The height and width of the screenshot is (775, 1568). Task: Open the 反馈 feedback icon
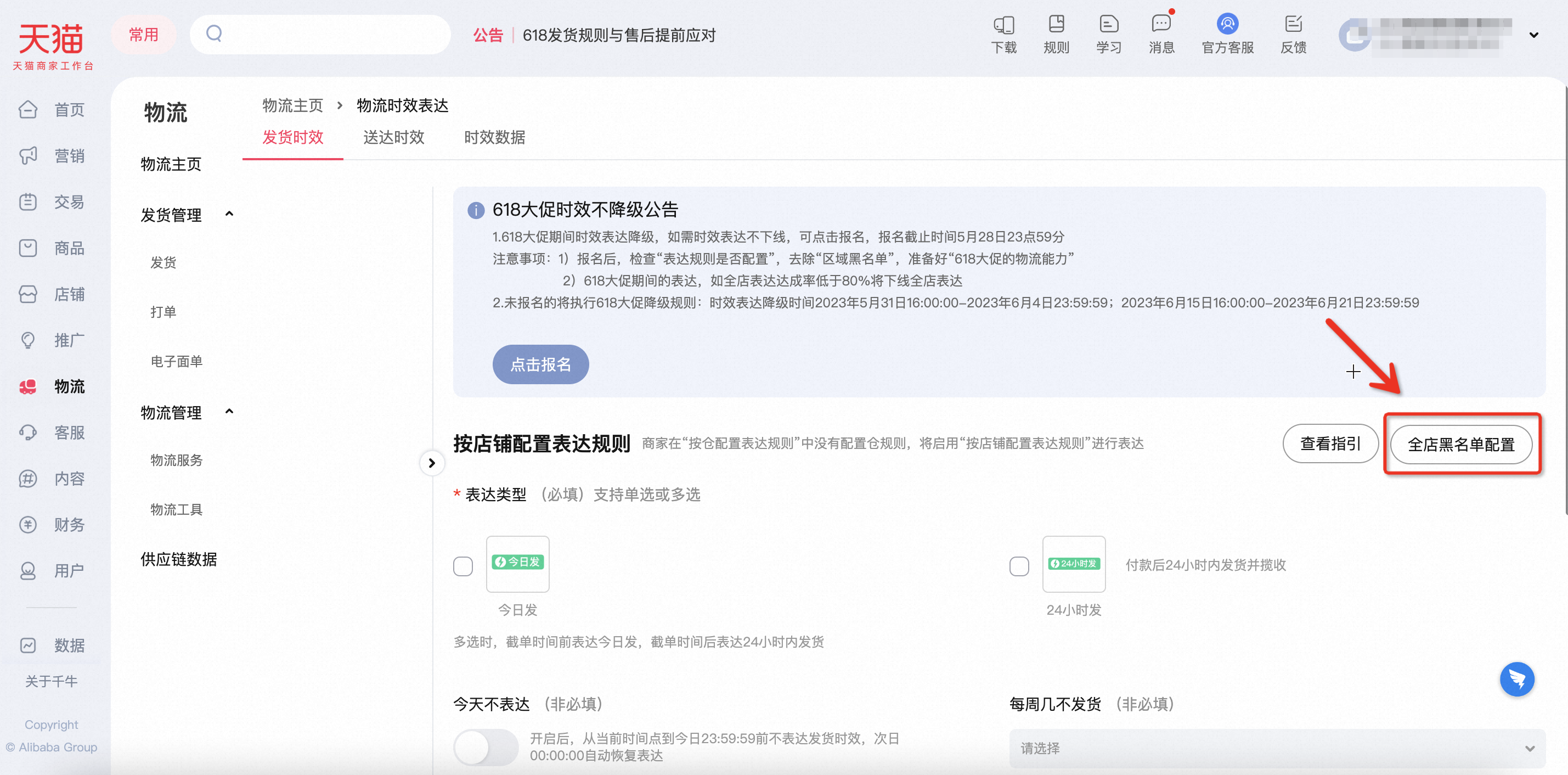(1293, 35)
